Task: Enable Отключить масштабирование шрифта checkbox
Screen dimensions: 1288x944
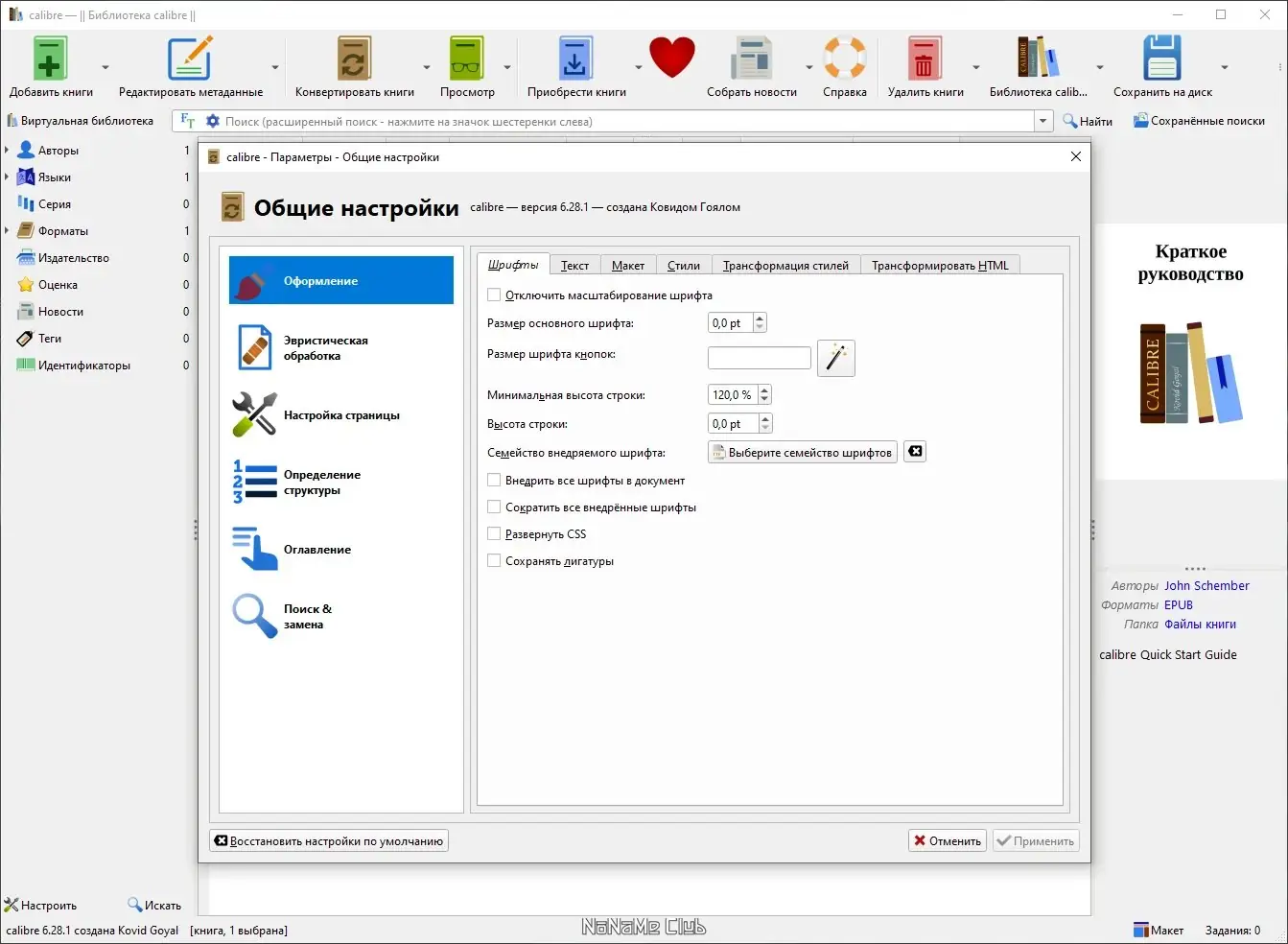Action: pyautogui.click(x=494, y=295)
